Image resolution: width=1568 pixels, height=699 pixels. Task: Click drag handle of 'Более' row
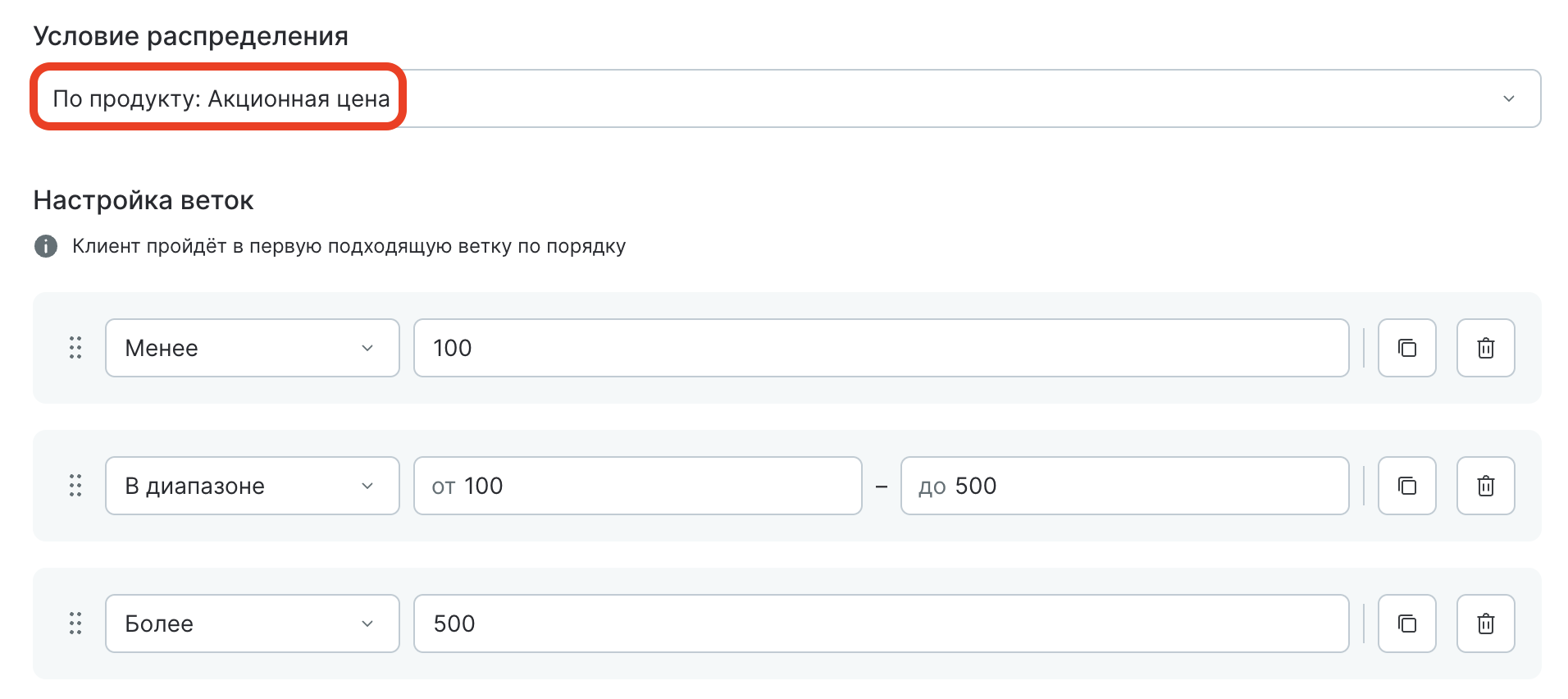[75, 624]
